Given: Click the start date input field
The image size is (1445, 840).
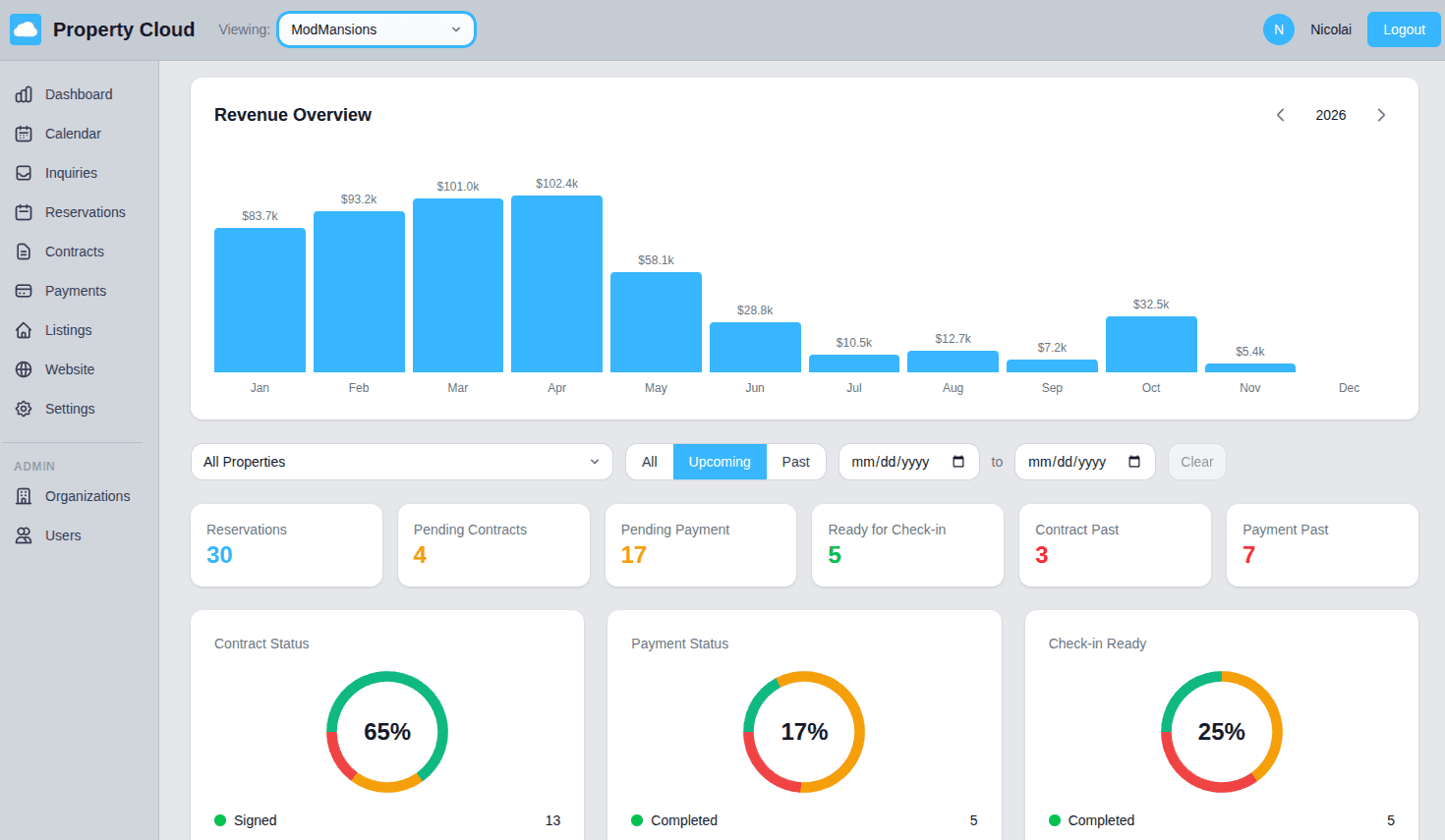Looking at the screenshot, I should [x=908, y=462].
